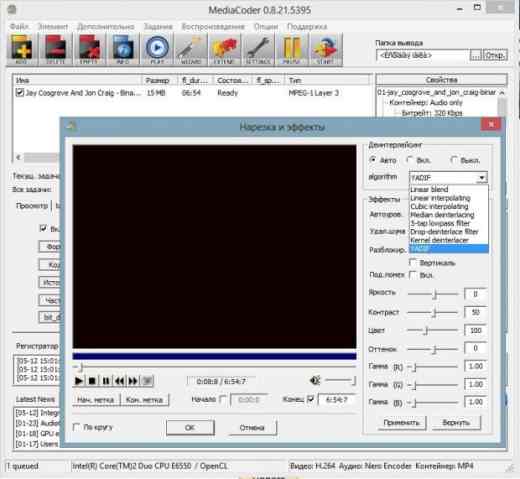Click the Яркость brightness slider

tap(433, 294)
